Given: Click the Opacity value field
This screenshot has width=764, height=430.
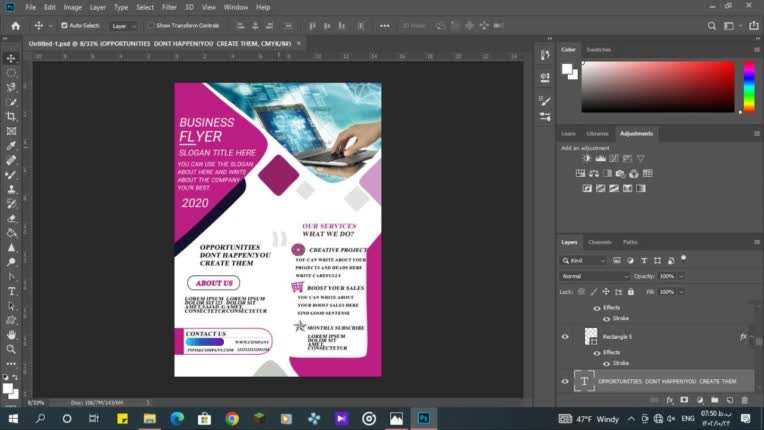Looking at the screenshot, I should [x=667, y=276].
